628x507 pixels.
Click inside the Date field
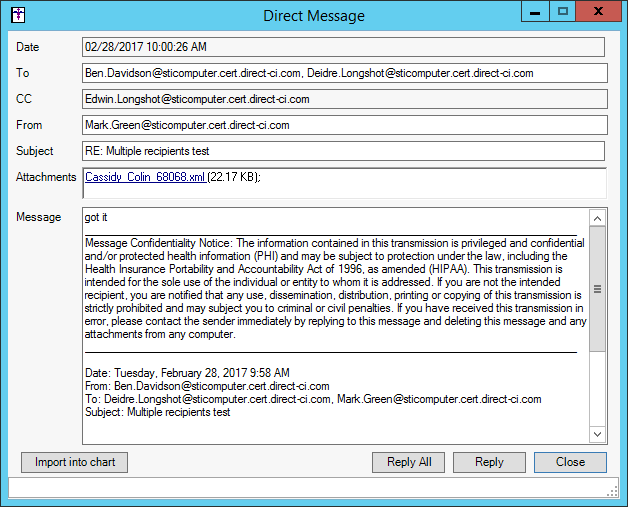(x=343, y=47)
